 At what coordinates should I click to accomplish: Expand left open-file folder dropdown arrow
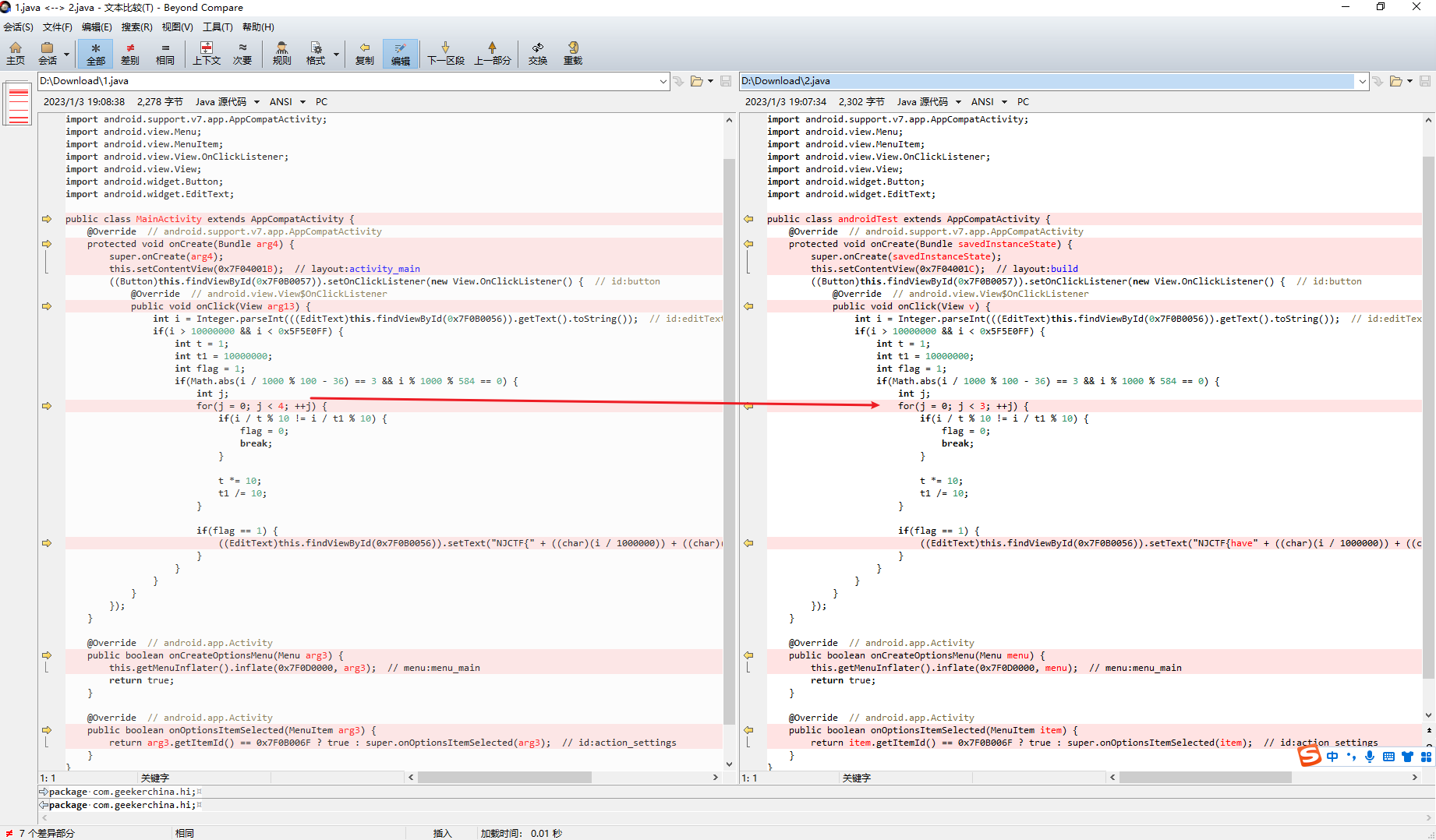[710, 81]
